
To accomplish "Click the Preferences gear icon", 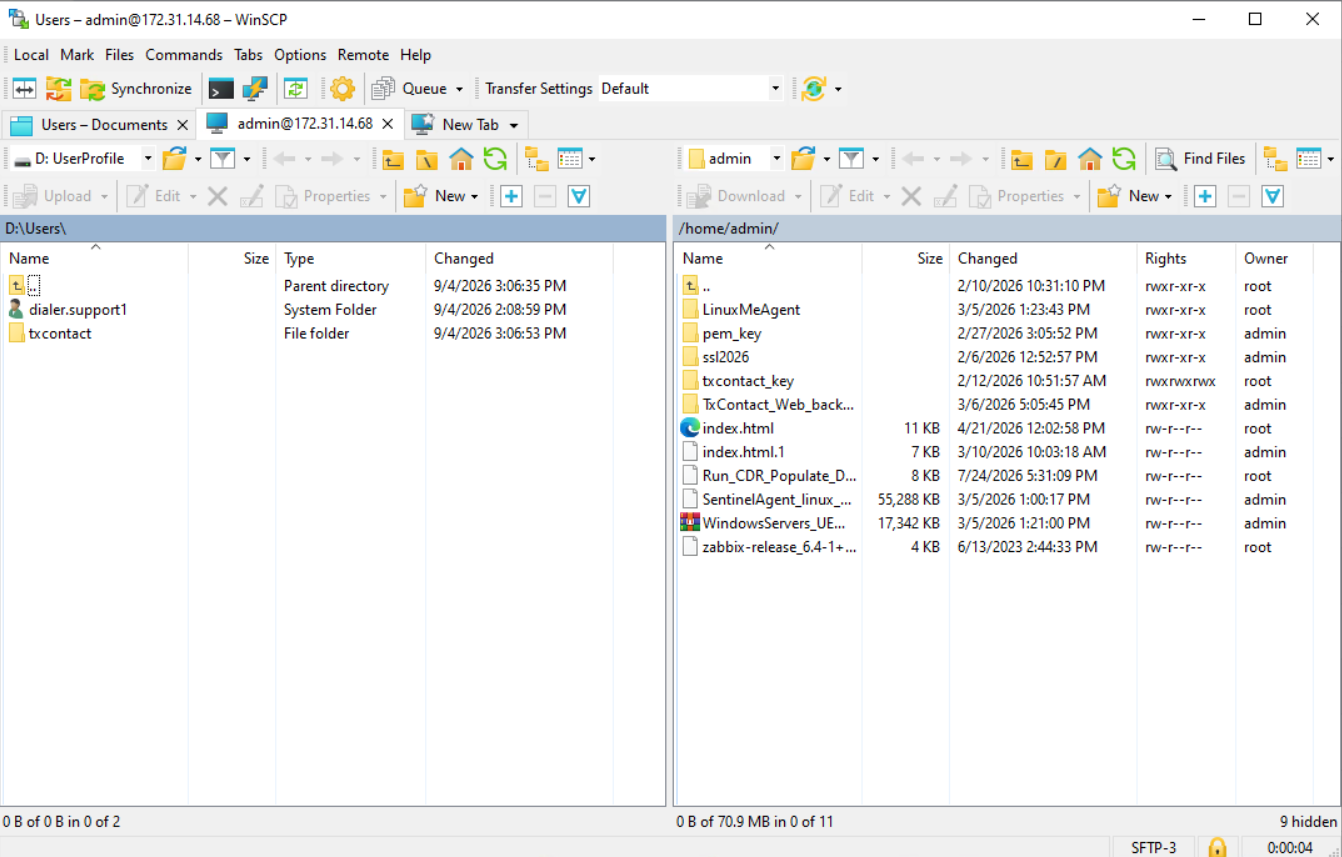I will pos(342,89).
